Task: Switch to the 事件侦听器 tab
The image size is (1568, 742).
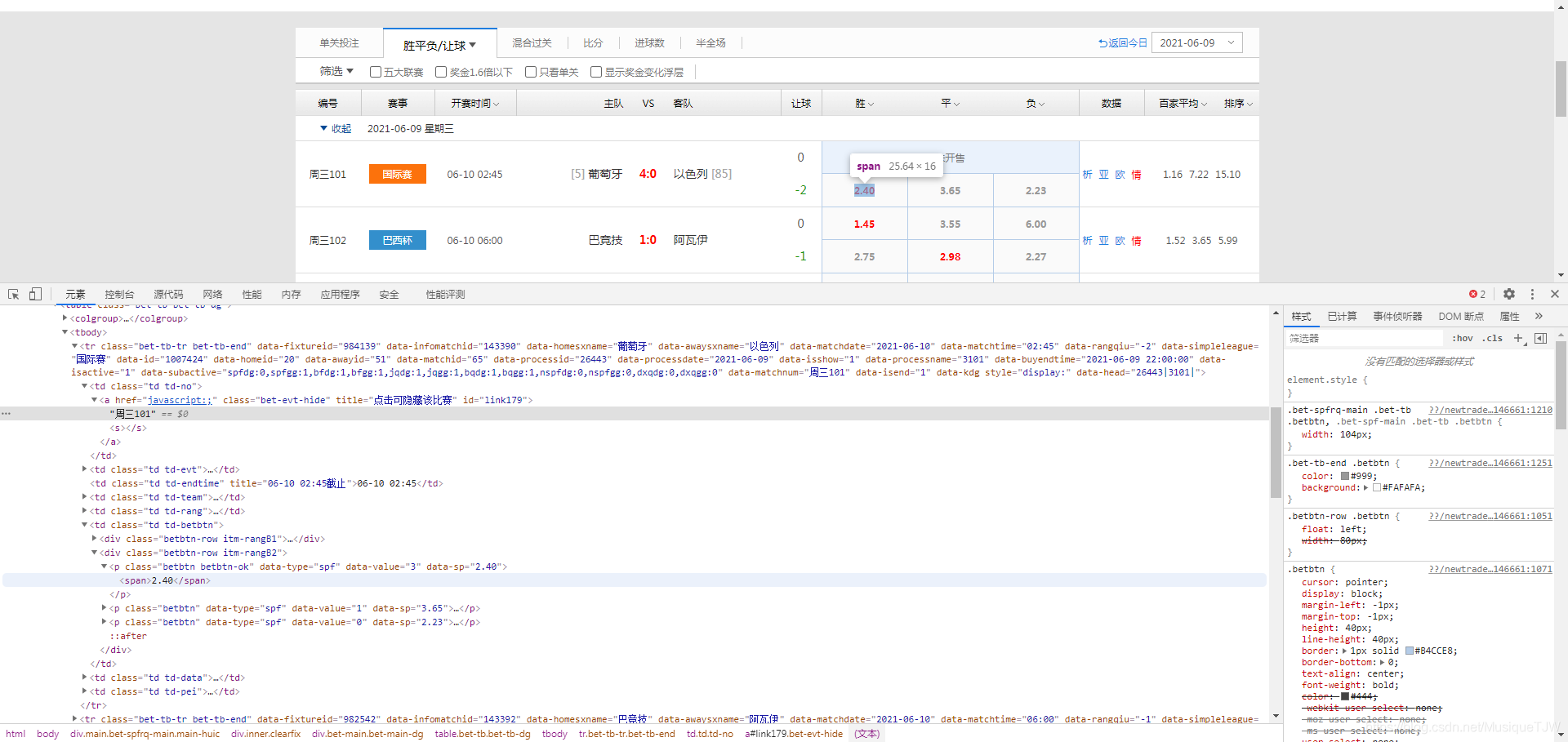Action: [1397, 316]
